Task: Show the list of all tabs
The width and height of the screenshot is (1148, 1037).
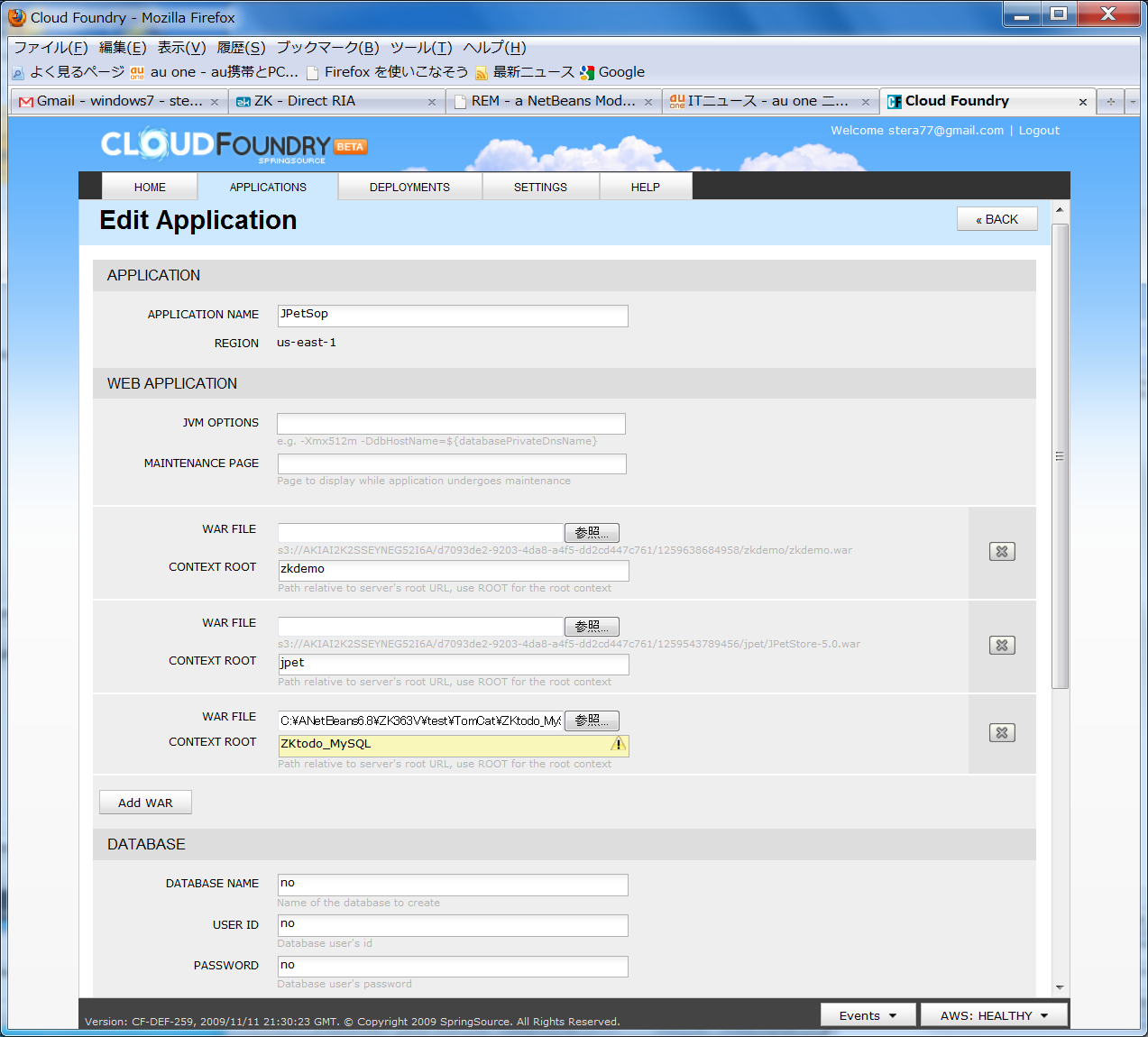Action: [1134, 102]
